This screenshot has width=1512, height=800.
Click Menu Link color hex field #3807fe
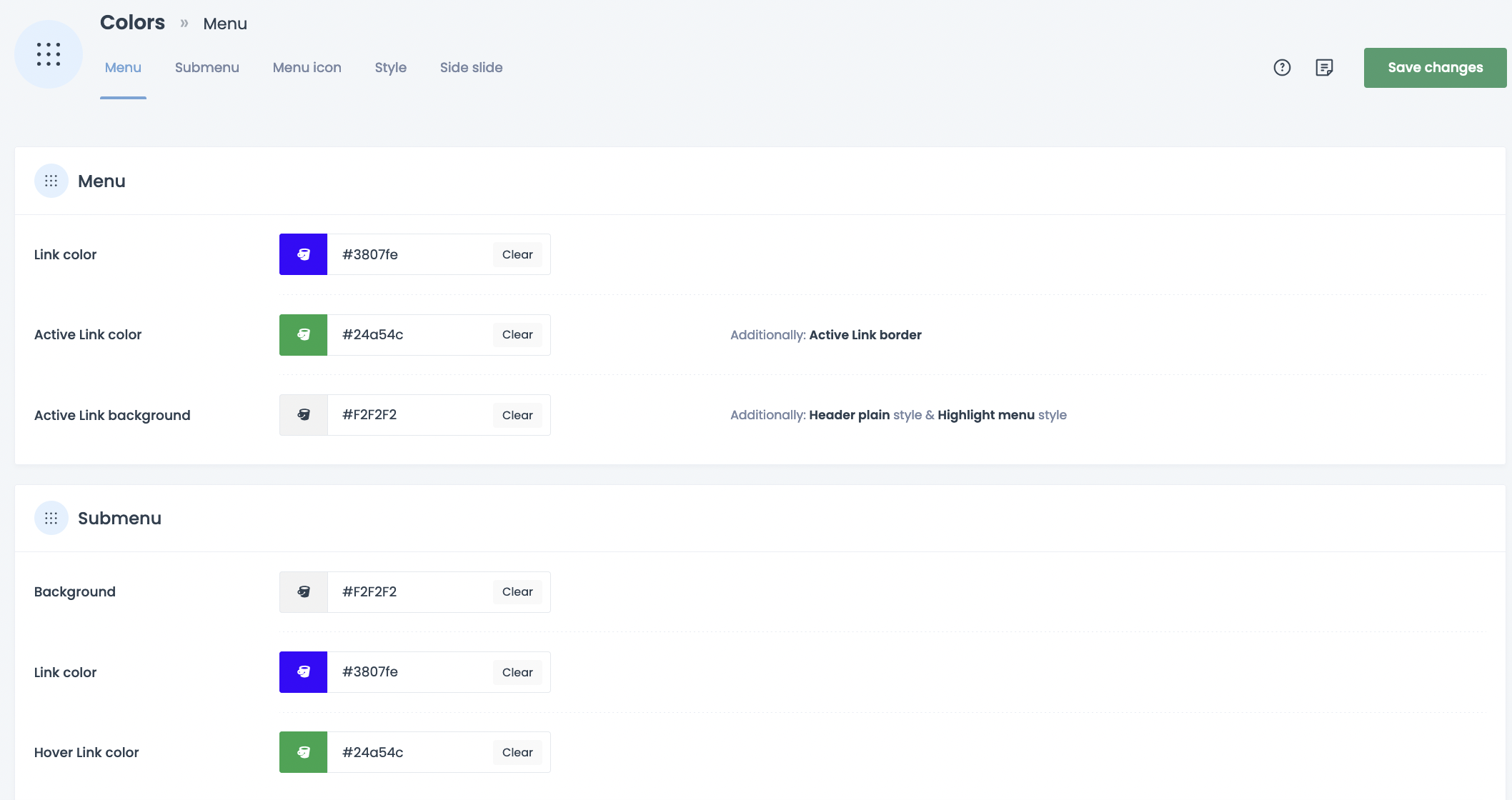click(410, 254)
